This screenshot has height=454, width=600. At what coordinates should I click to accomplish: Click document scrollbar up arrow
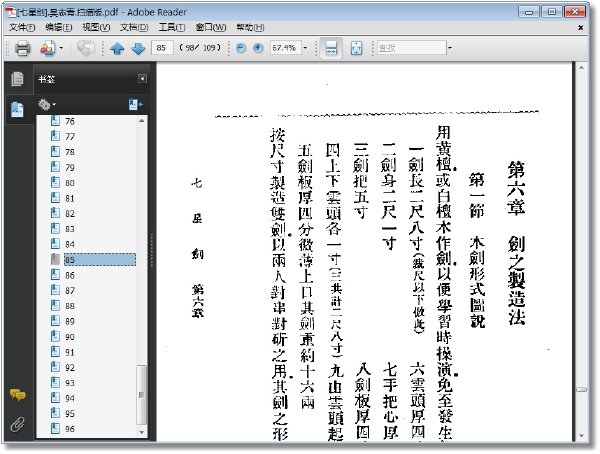tap(581, 68)
